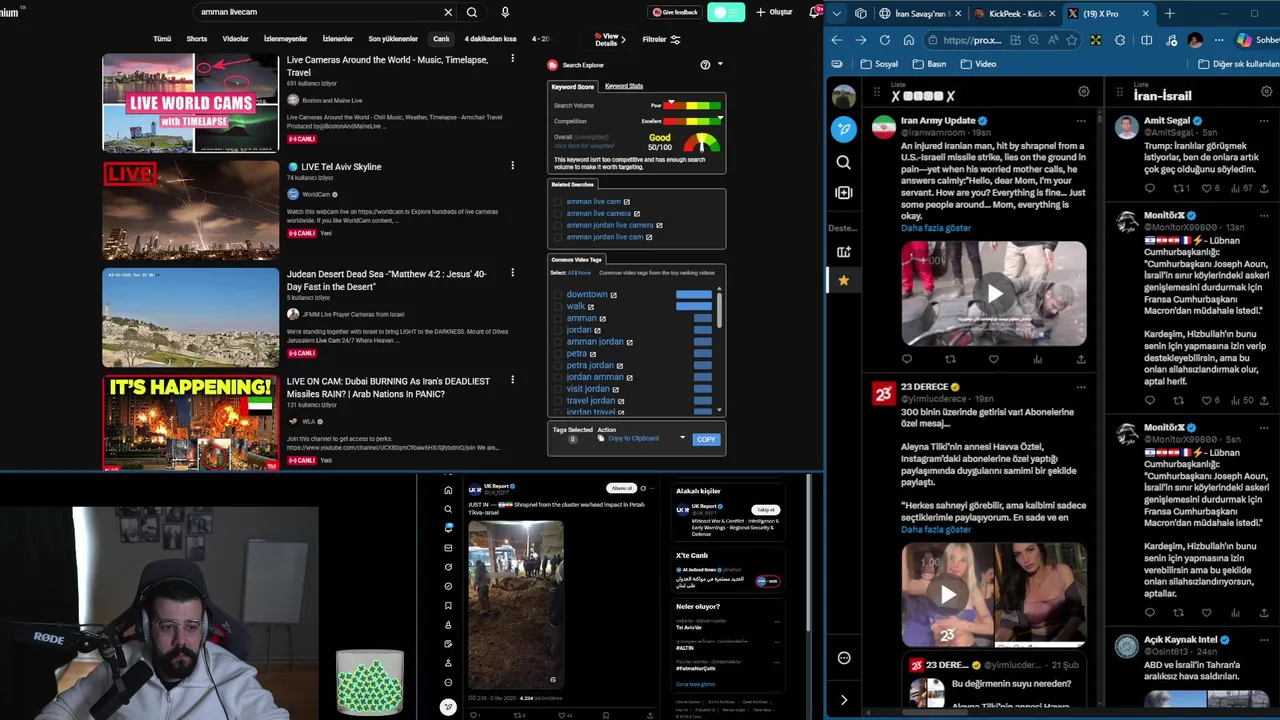Repost the Iran Army Update post
Viewport: 1280px width, 720px height.
(950, 359)
